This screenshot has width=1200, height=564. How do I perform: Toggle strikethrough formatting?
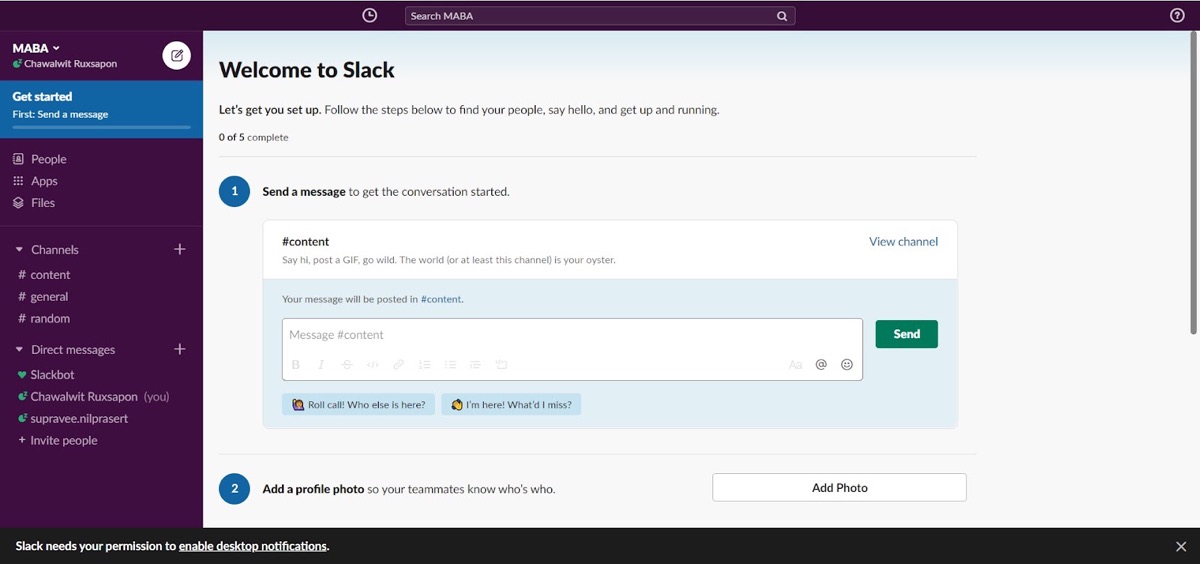(347, 365)
